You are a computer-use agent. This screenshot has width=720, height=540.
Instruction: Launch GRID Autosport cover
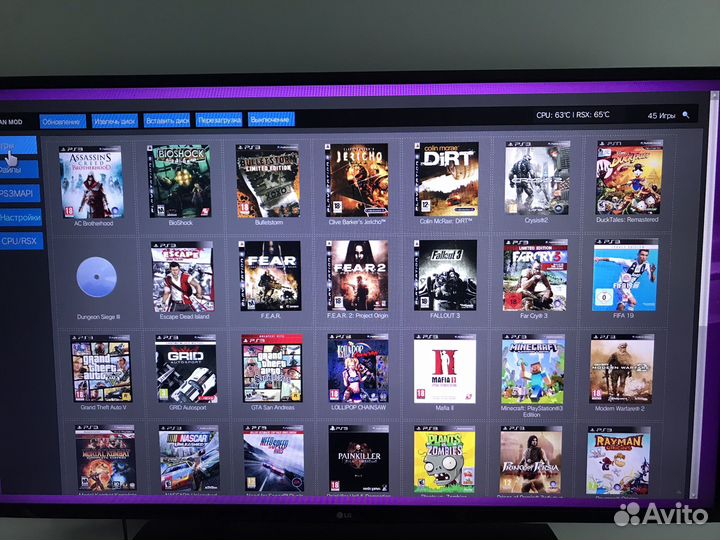click(x=186, y=368)
